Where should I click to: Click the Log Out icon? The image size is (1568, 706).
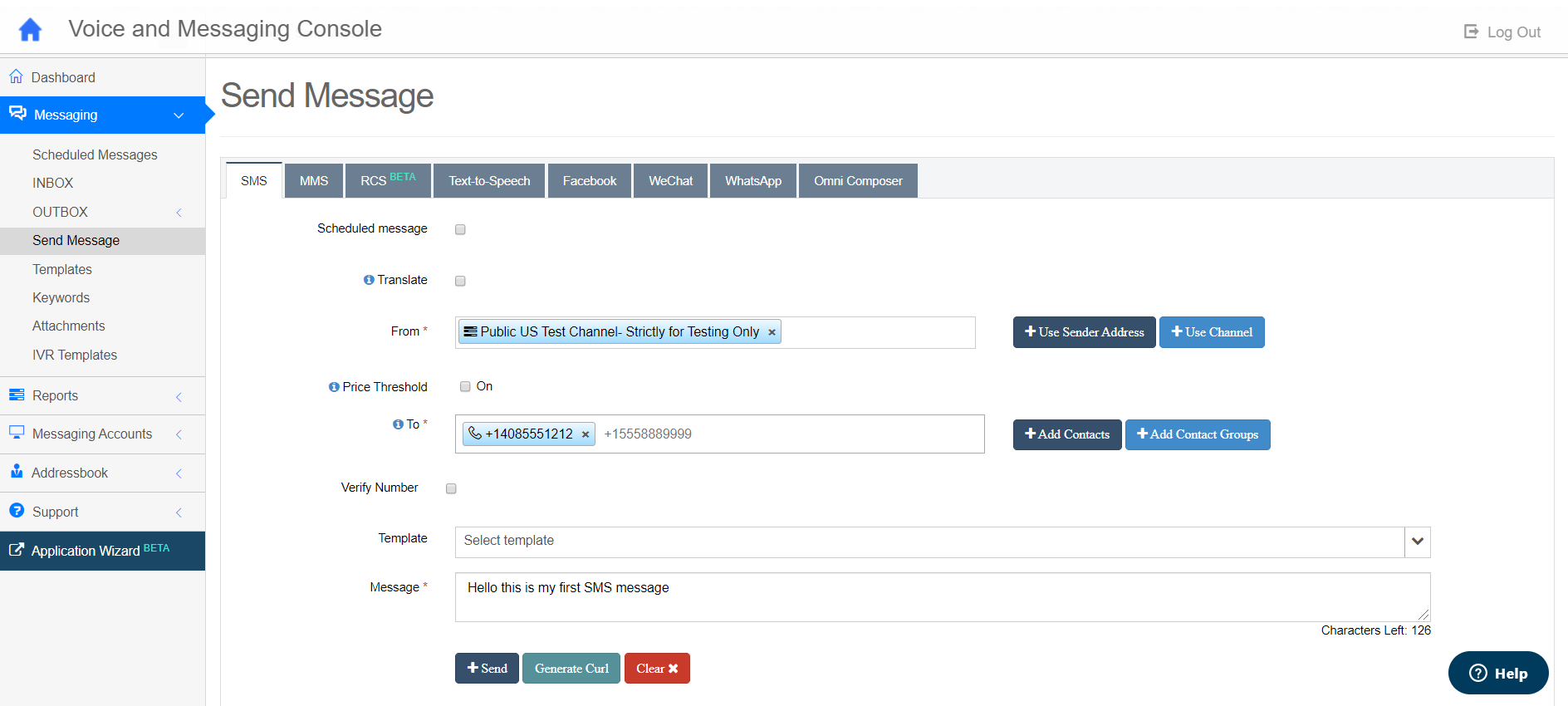point(1471,32)
